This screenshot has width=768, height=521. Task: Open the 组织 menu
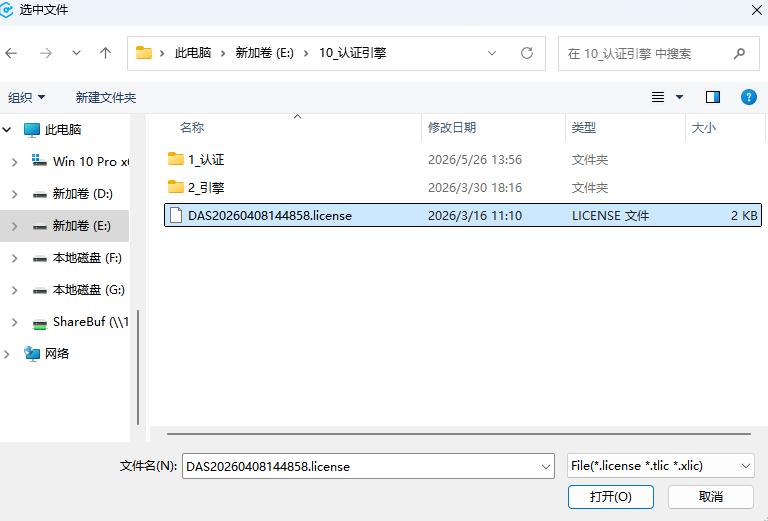coord(26,97)
